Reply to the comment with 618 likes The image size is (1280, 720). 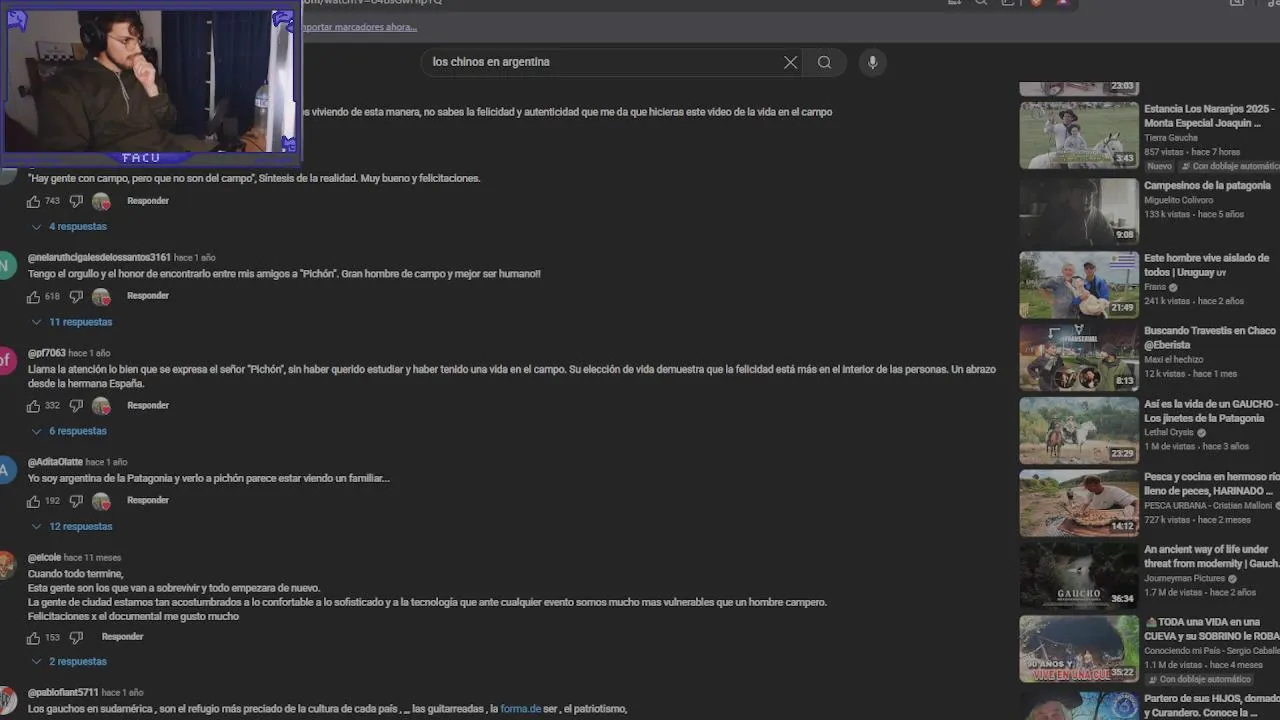(x=148, y=296)
